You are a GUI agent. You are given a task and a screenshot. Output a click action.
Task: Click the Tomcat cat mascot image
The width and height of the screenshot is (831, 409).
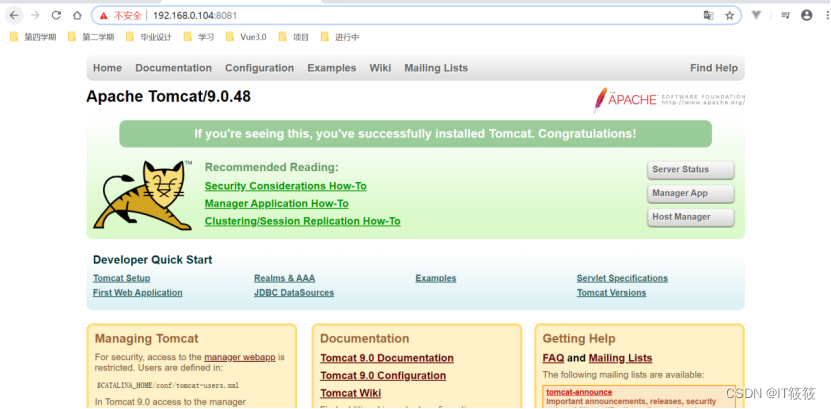coord(143,195)
